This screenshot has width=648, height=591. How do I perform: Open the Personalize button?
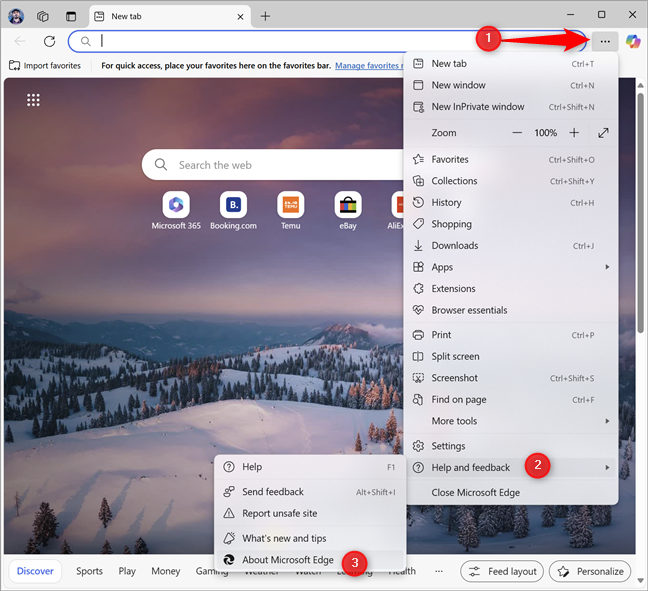(x=590, y=572)
